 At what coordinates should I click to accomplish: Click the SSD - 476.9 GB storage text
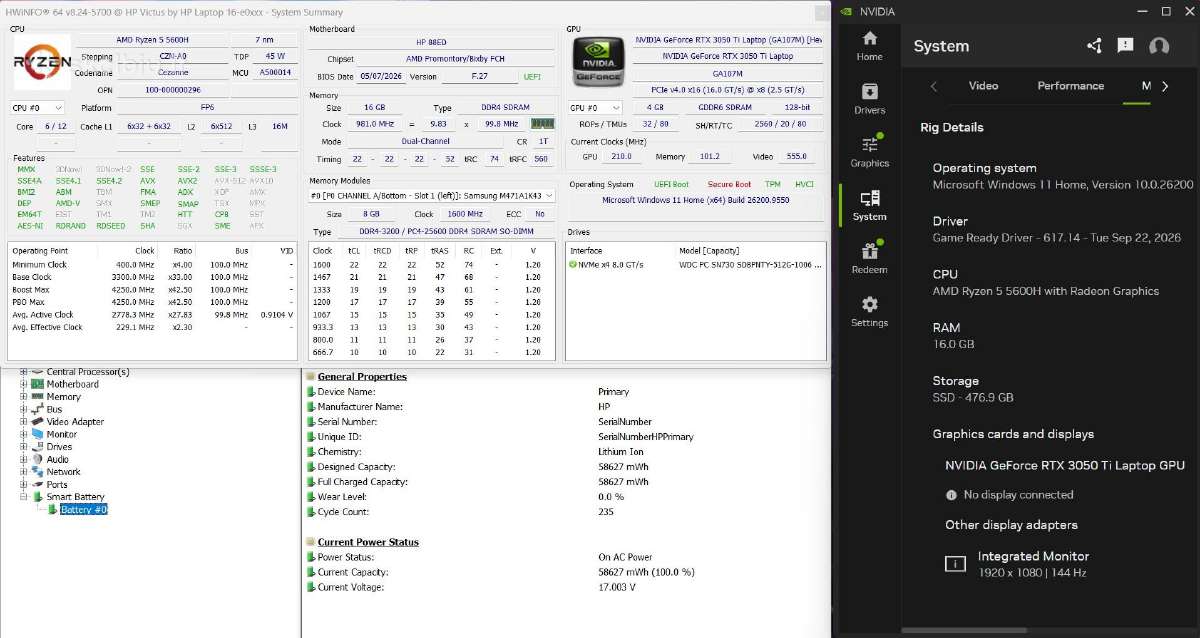(x=973, y=397)
